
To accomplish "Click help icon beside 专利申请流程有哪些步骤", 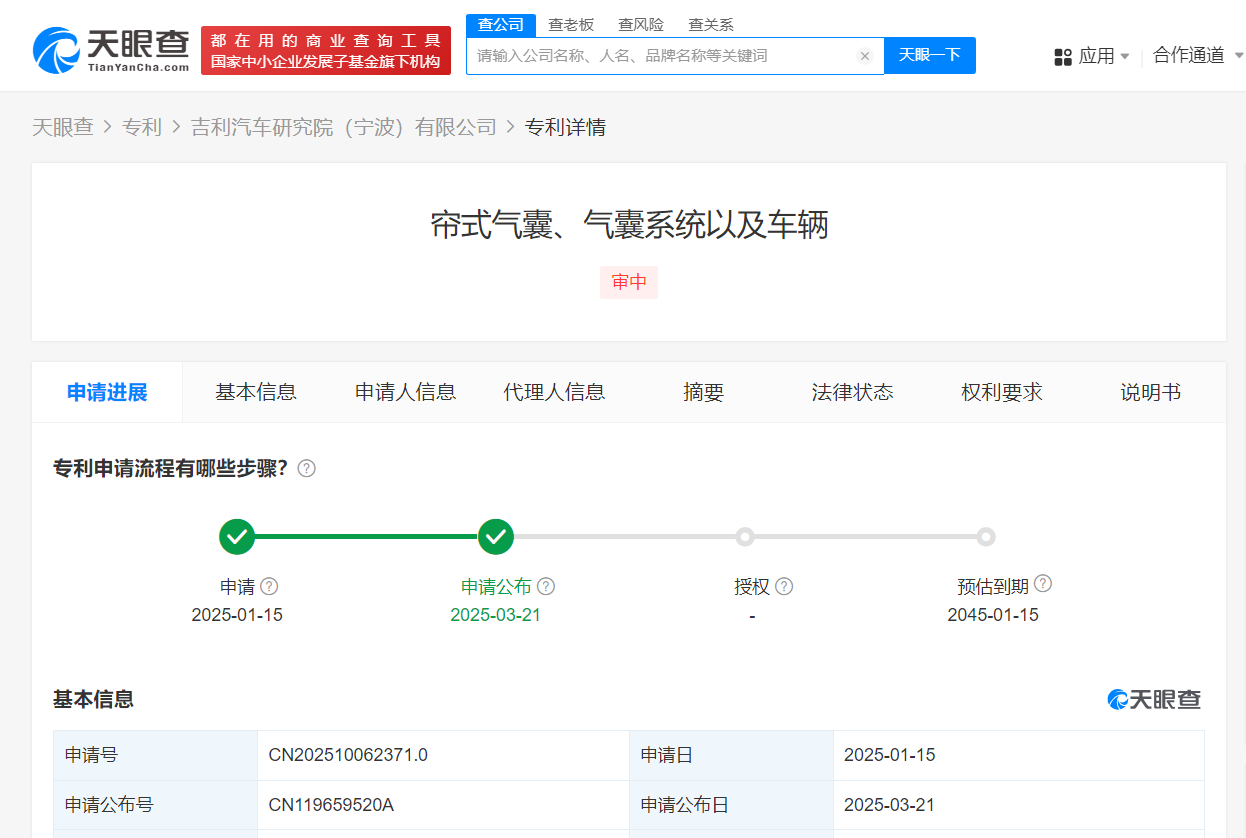I will (307, 469).
